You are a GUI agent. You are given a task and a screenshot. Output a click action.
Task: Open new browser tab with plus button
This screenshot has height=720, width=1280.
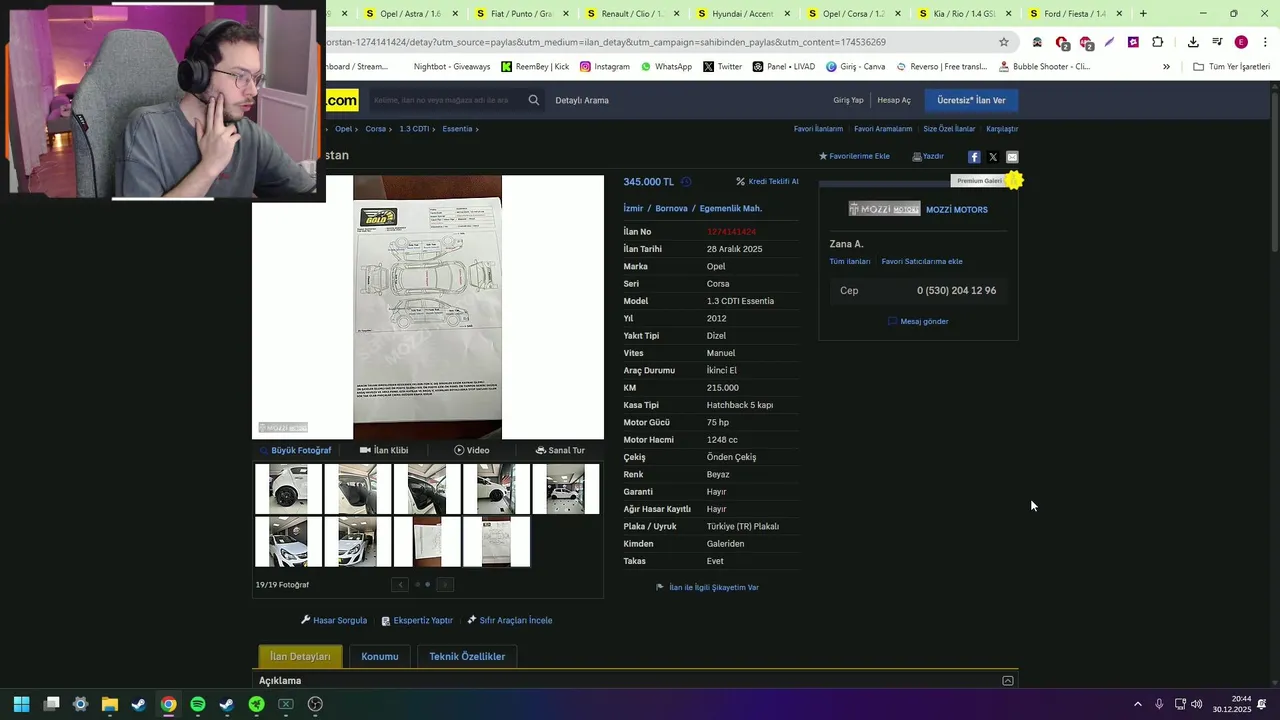(x=1143, y=14)
